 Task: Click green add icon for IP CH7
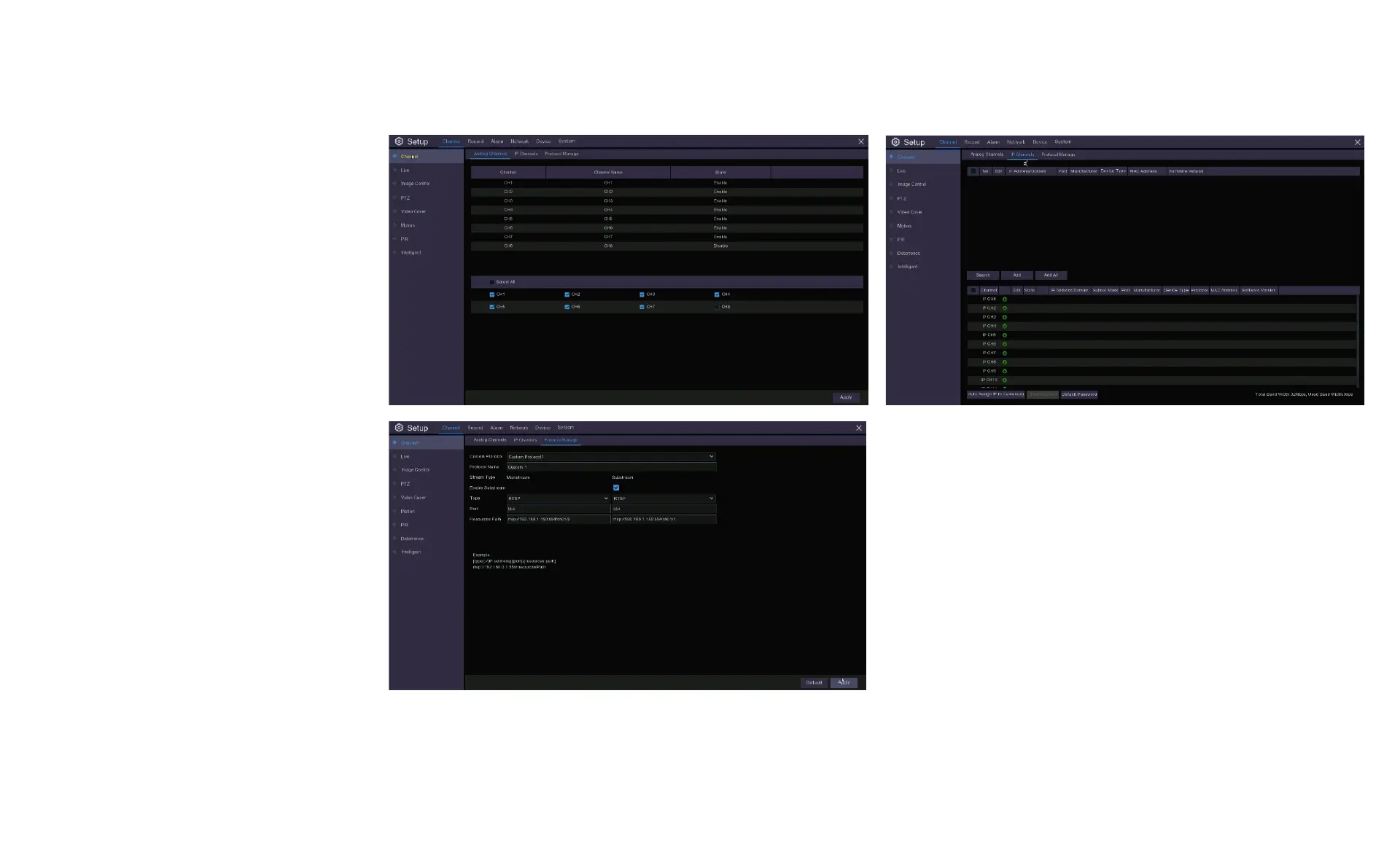(x=1004, y=353)
